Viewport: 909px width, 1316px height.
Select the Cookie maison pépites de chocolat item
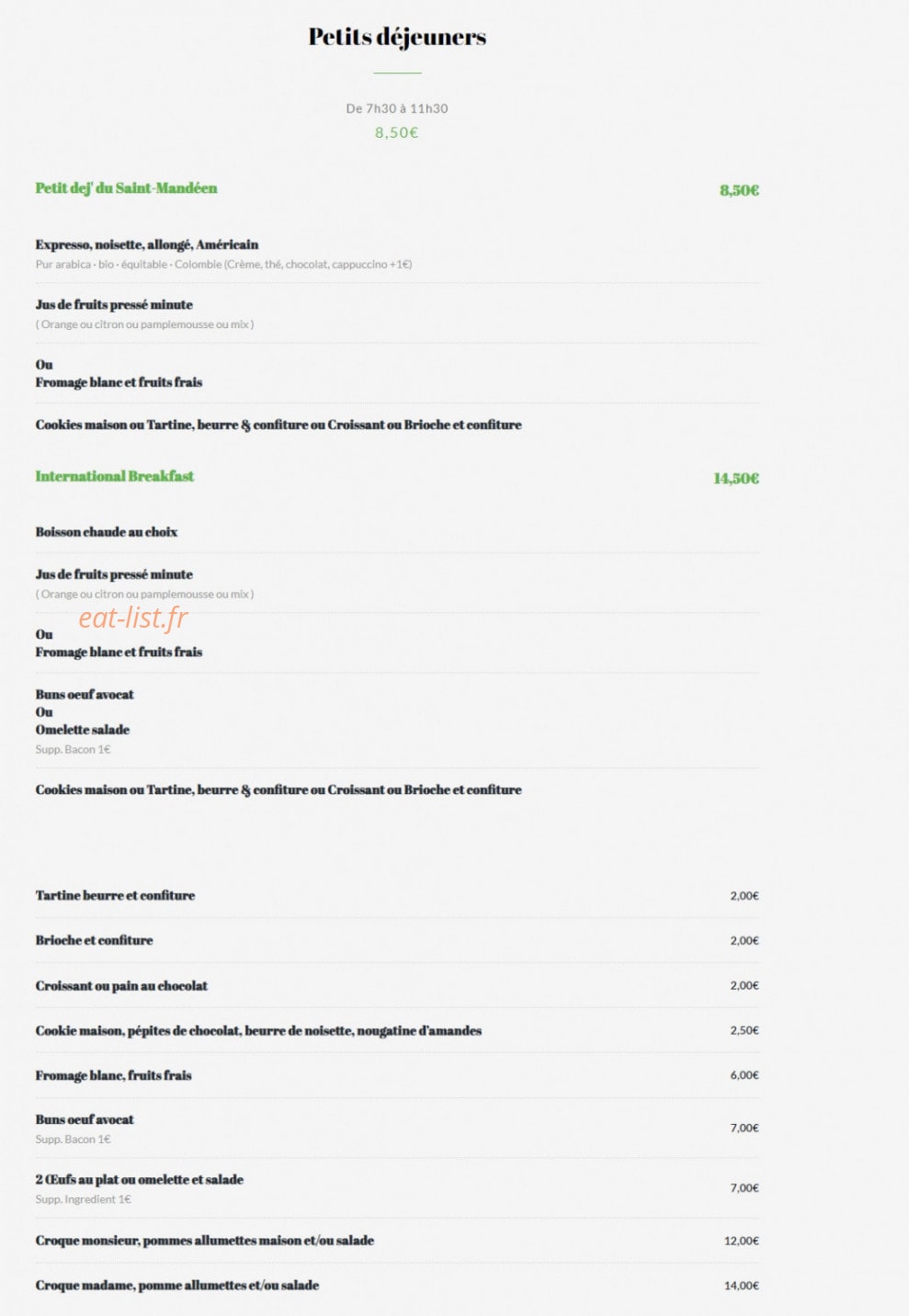coord(258,1030)
